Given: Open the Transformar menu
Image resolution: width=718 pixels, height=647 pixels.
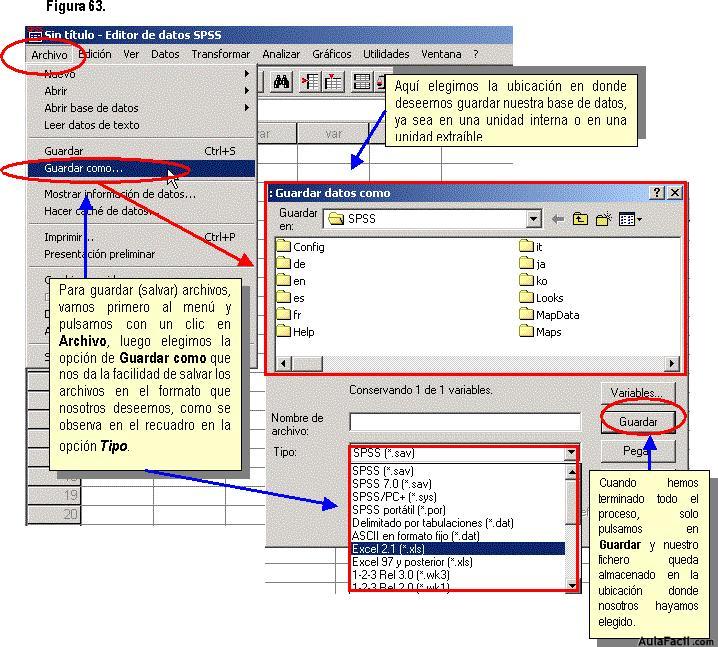Looking at the screenshot, I should click(221, 54).
